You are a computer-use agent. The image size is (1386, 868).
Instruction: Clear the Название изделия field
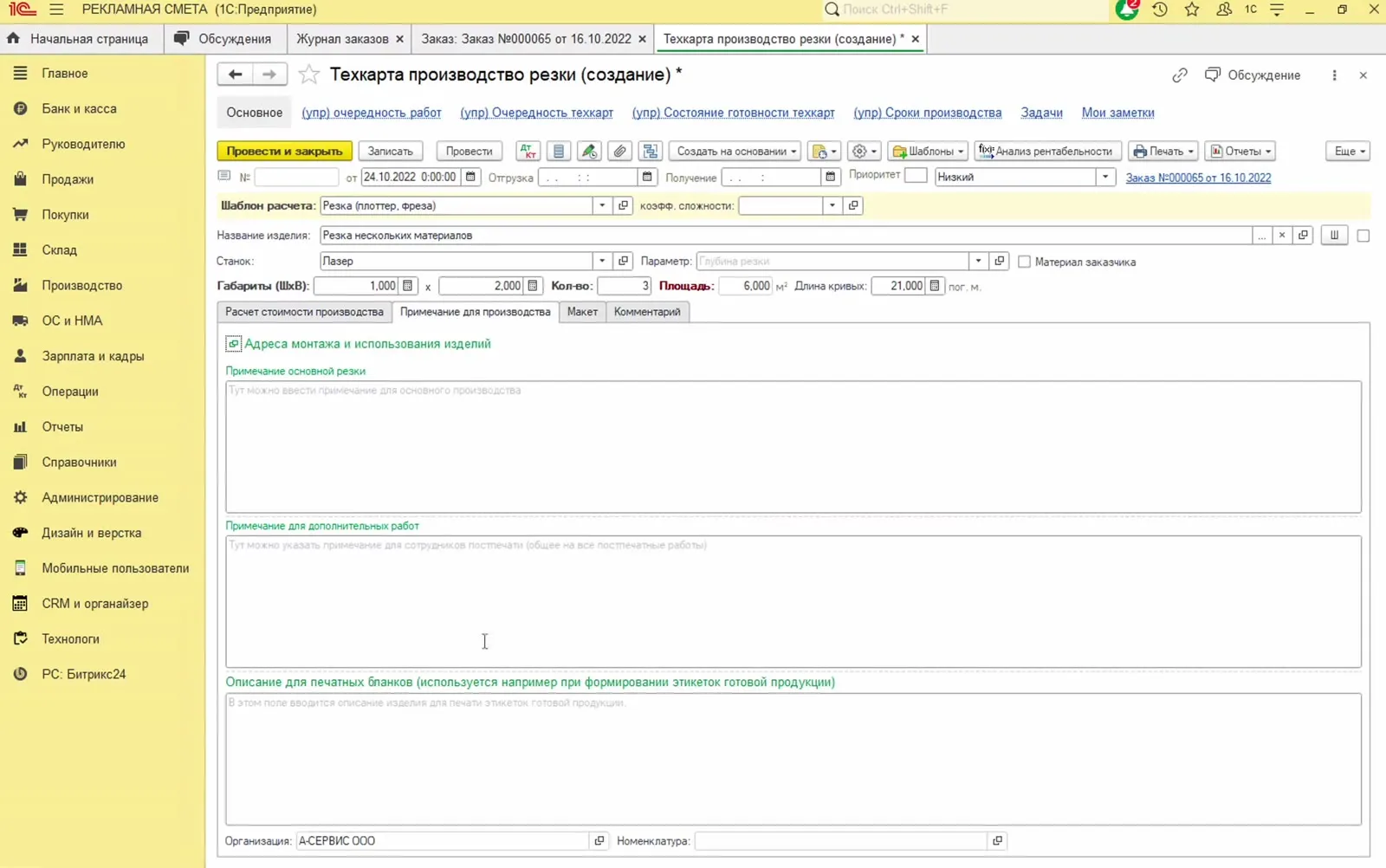tap(1282, 235)
